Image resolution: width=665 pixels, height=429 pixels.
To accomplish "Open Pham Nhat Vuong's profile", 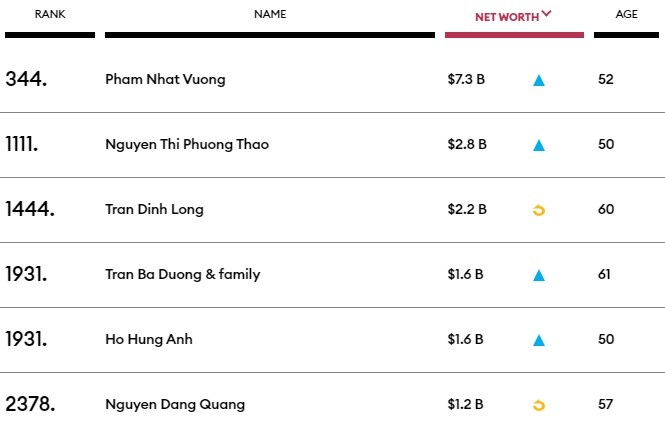I will click(165, 80).
